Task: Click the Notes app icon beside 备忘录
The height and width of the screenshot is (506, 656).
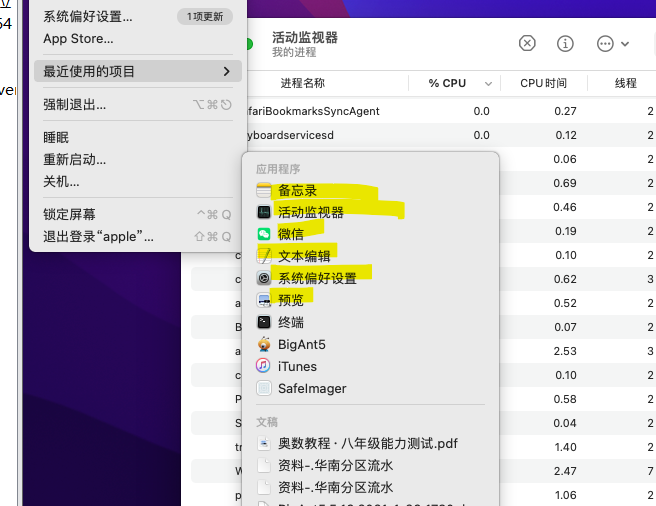Action: 264,190
